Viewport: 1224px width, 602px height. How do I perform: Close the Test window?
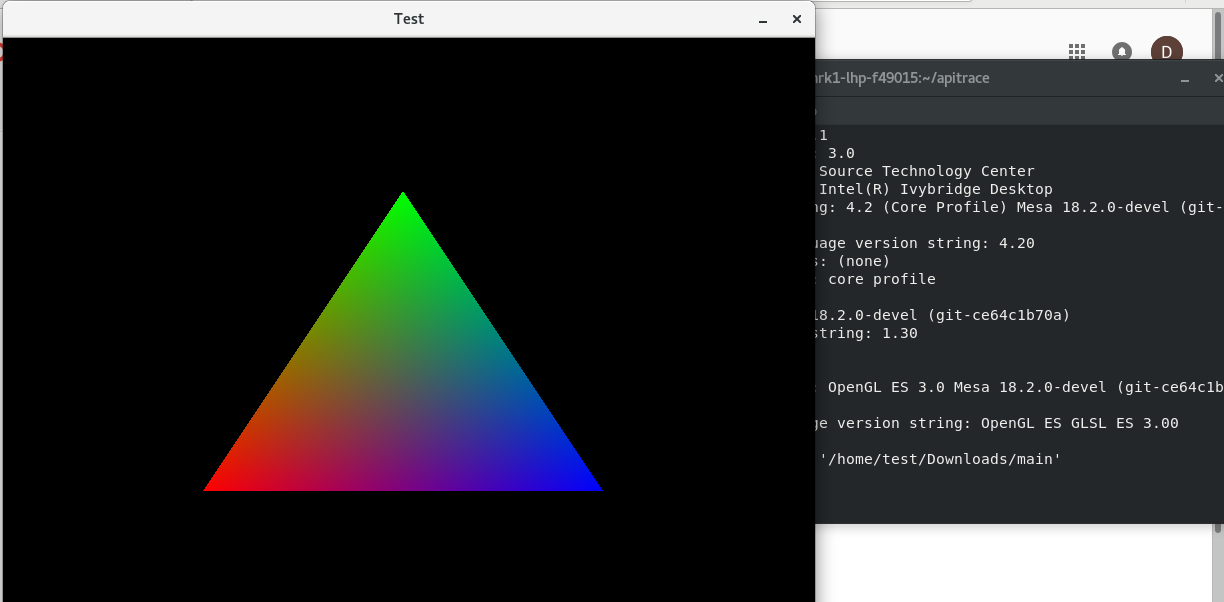pyautogui.click(x=797, y=19)
